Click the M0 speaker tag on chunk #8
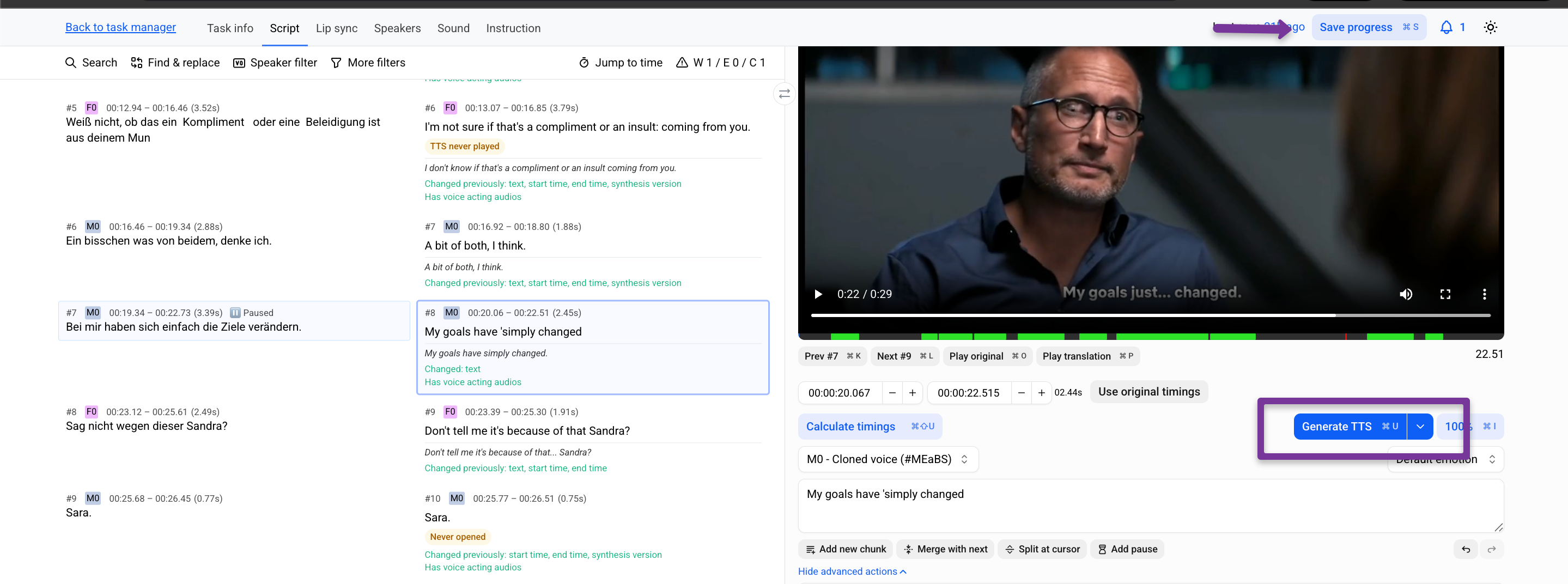This screenshot has width=1568, height=584. [451, 313]
